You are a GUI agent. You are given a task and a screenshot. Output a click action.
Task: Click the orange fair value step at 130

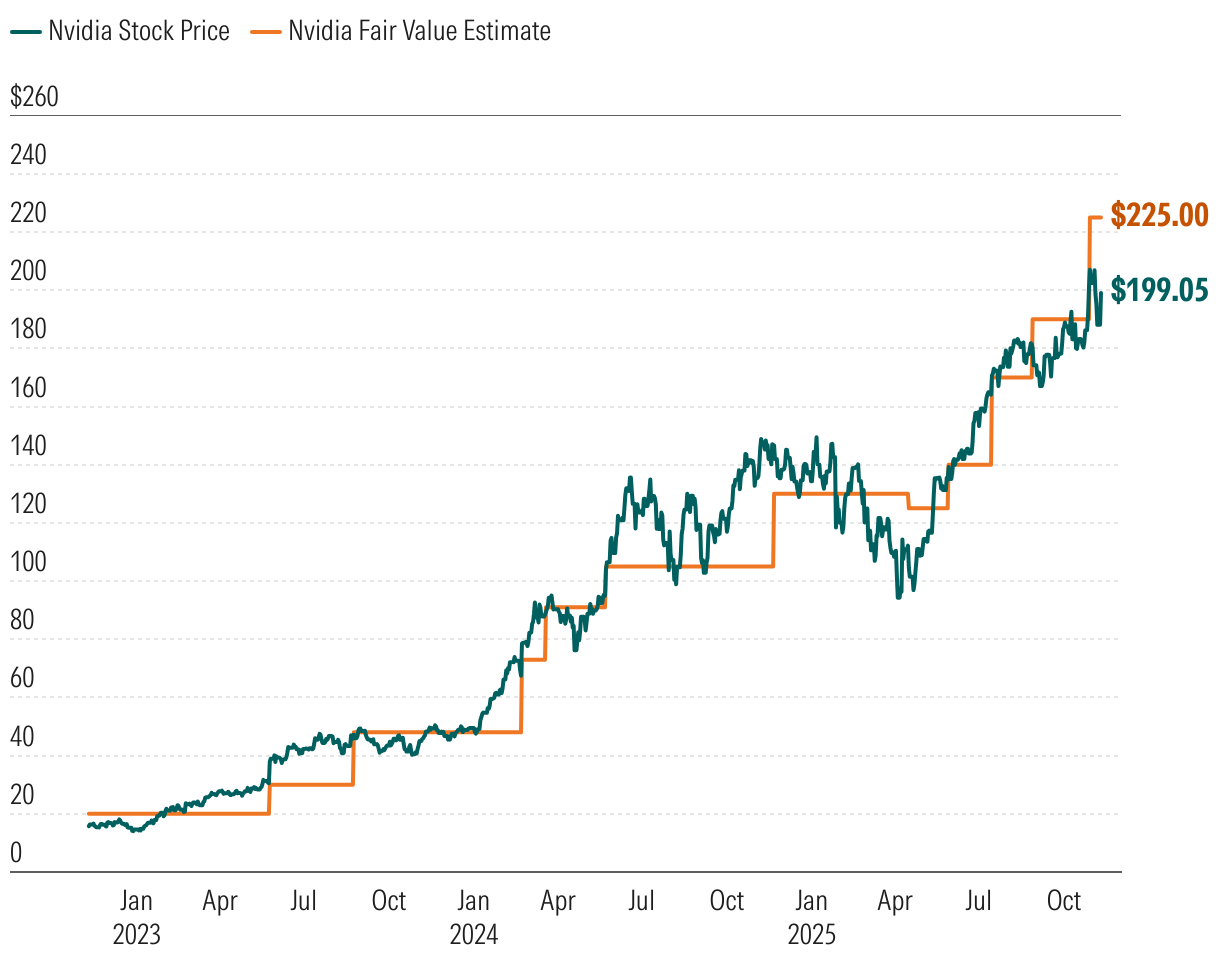(840, 494)
